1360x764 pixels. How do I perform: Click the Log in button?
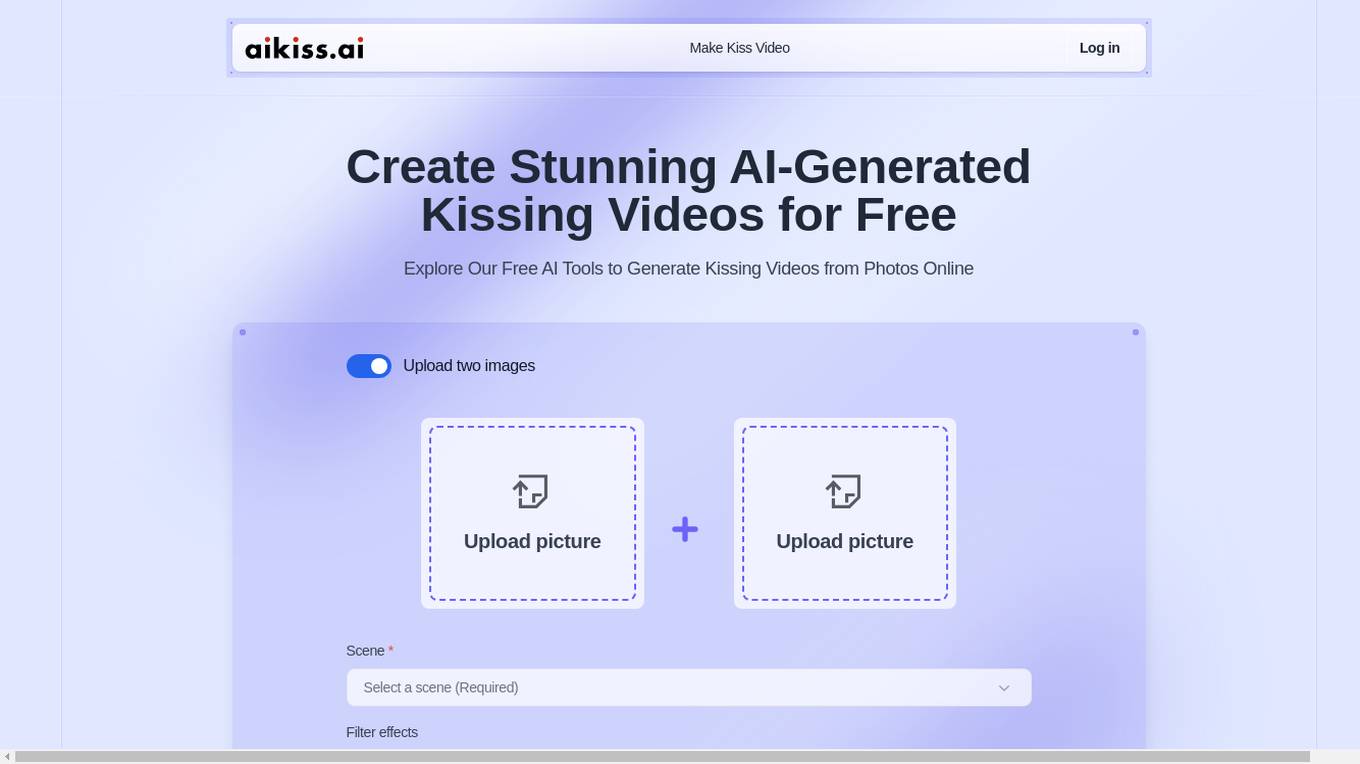click(1099, 48)
